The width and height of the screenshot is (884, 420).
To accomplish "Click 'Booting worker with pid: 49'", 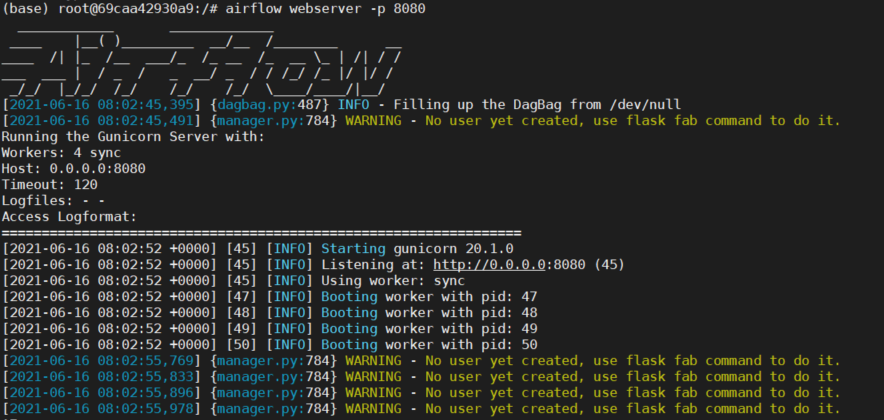I will click(429, 329).
